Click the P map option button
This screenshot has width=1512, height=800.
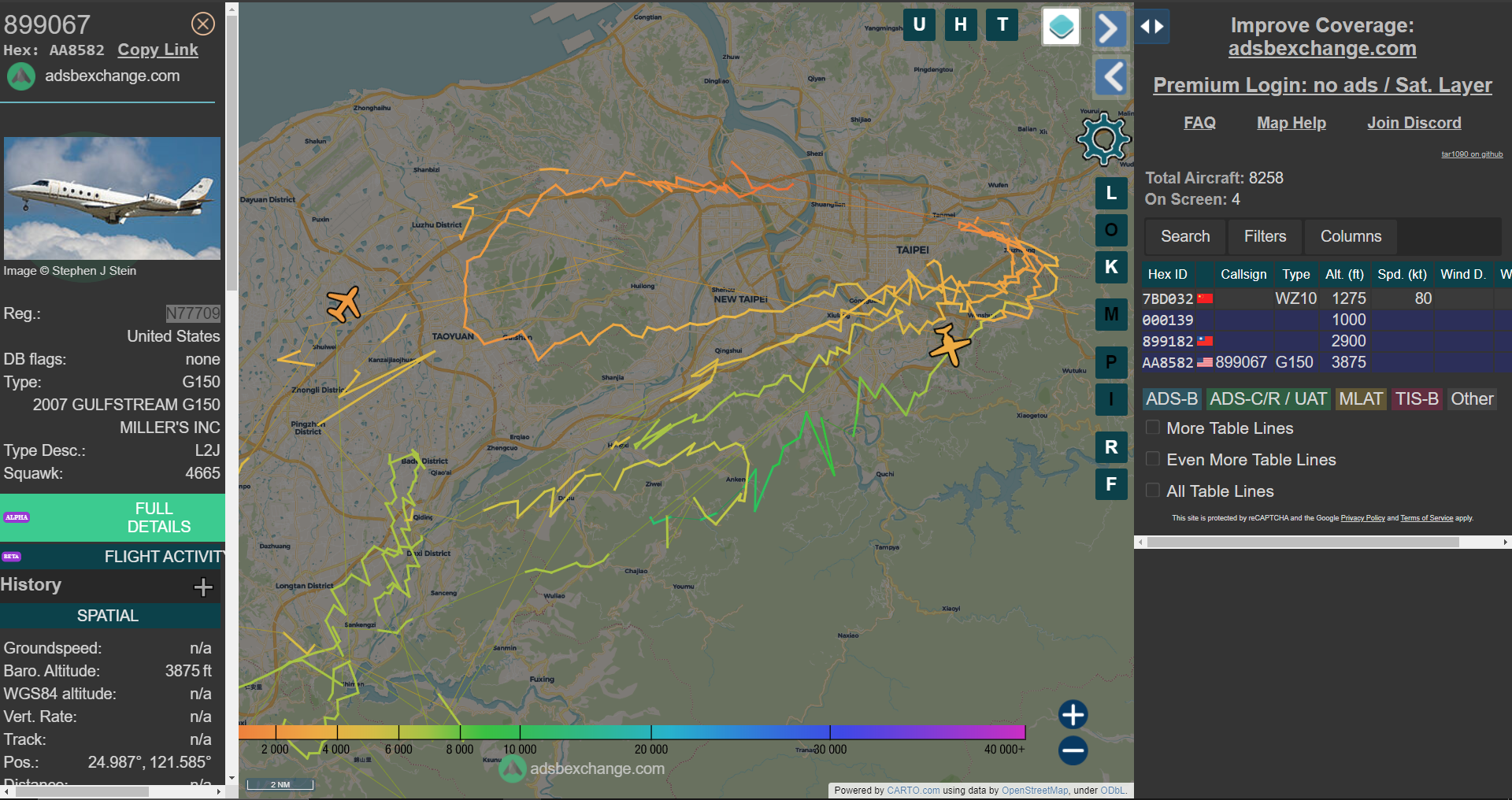1111,362
